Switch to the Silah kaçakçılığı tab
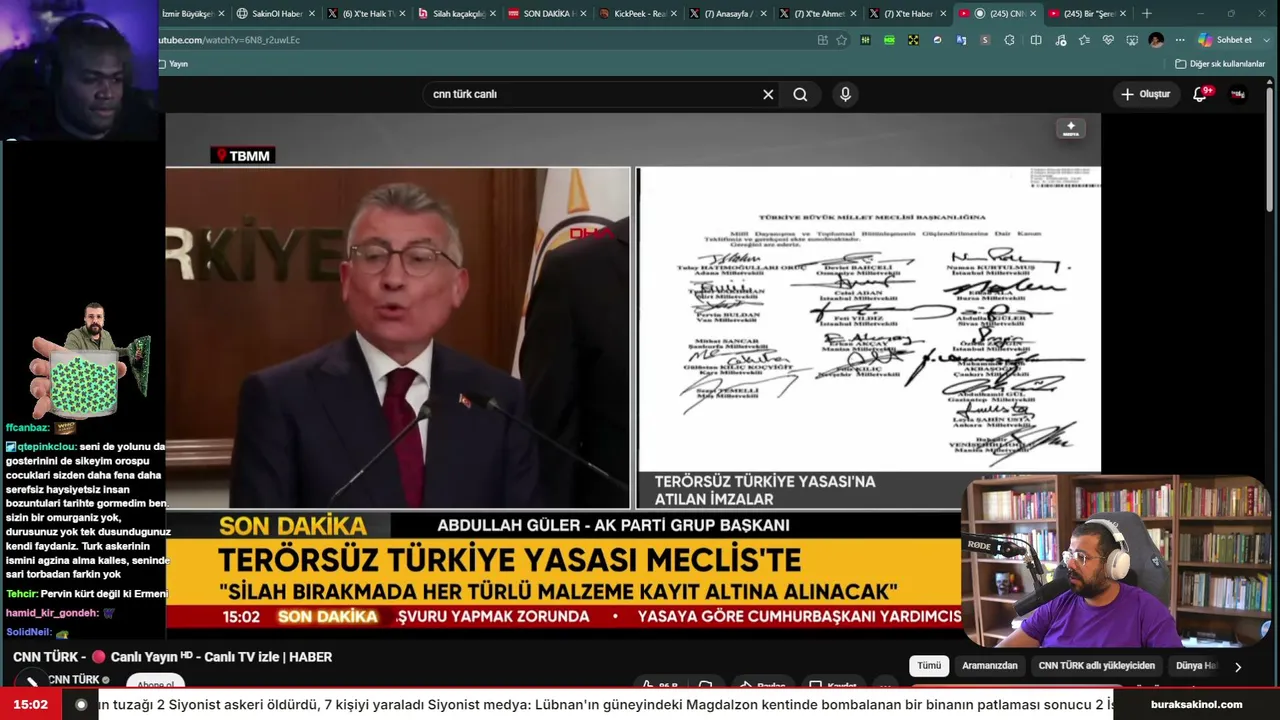The width and height of the screenshot is (1280, 720). (x=455, y=14)
